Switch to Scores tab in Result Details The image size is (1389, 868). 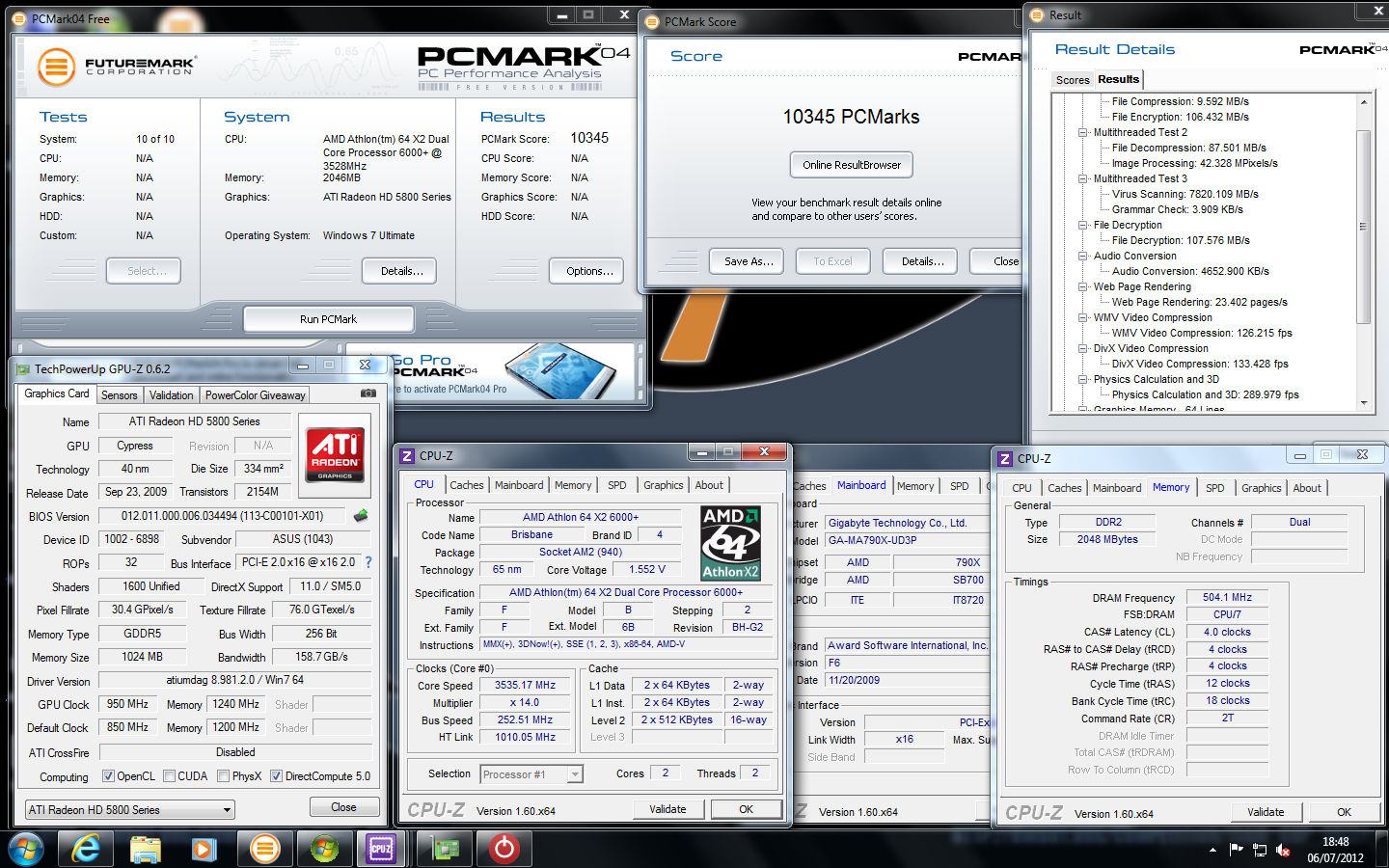click(1073, 80)
